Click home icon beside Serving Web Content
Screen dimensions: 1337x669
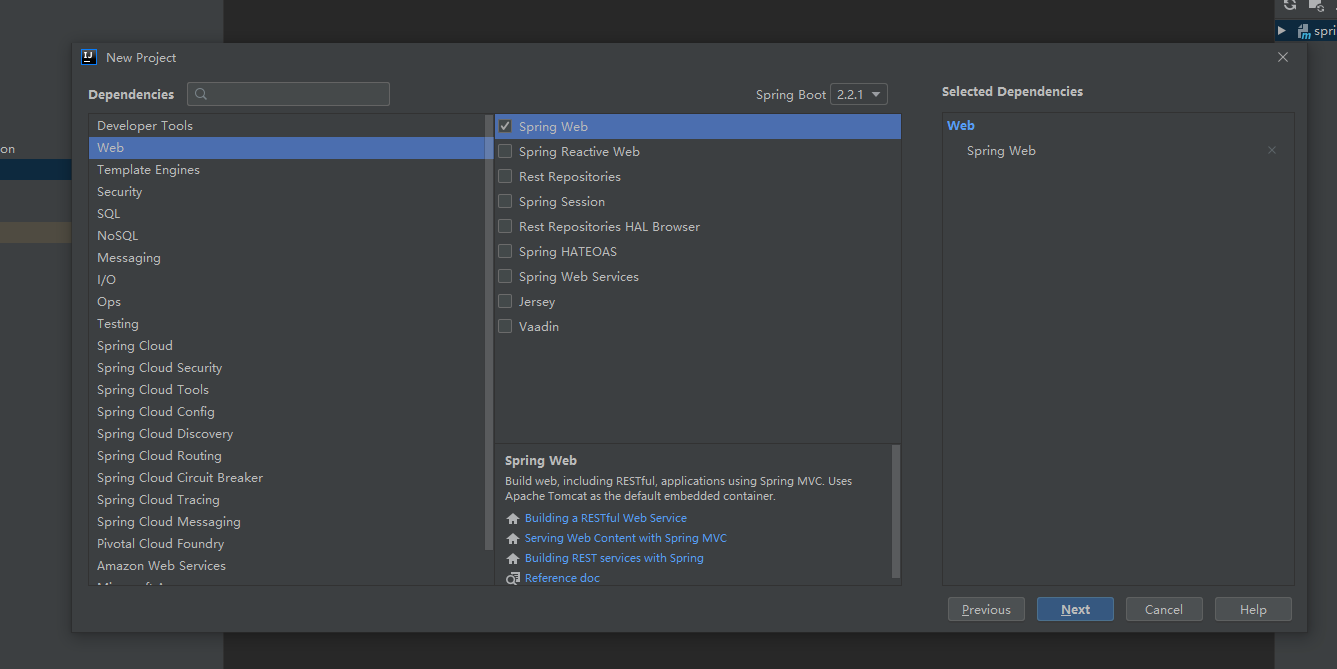(x=513, y=538)
